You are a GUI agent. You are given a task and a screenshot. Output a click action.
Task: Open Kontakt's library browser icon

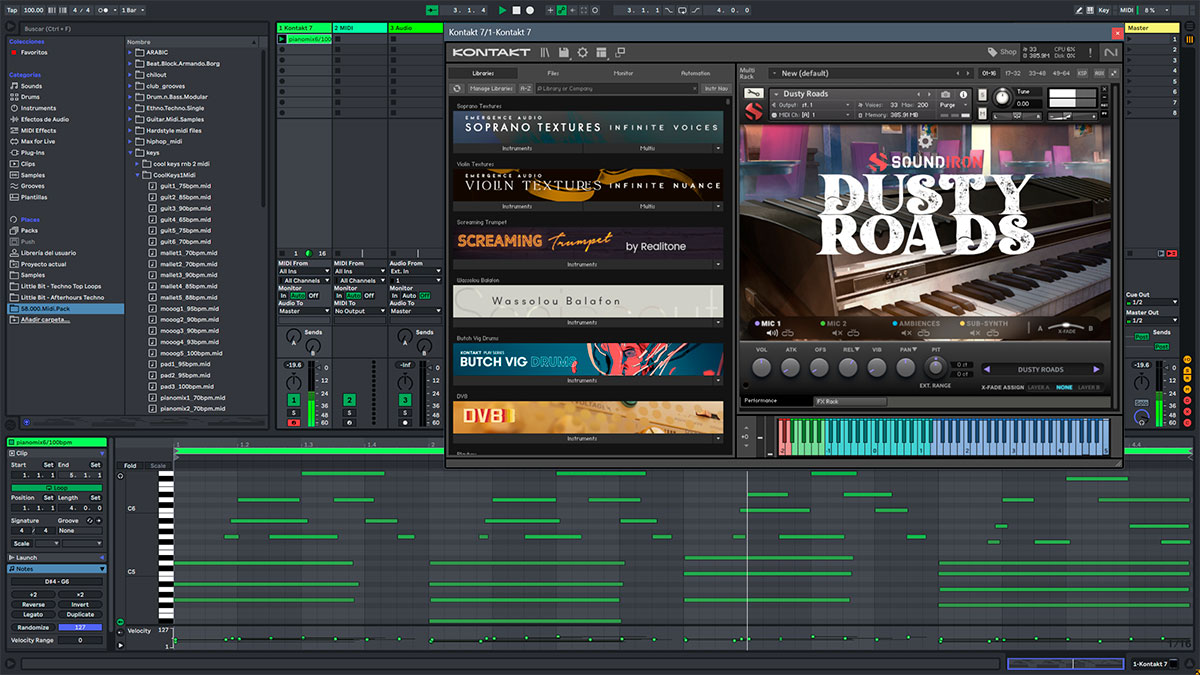545,52
